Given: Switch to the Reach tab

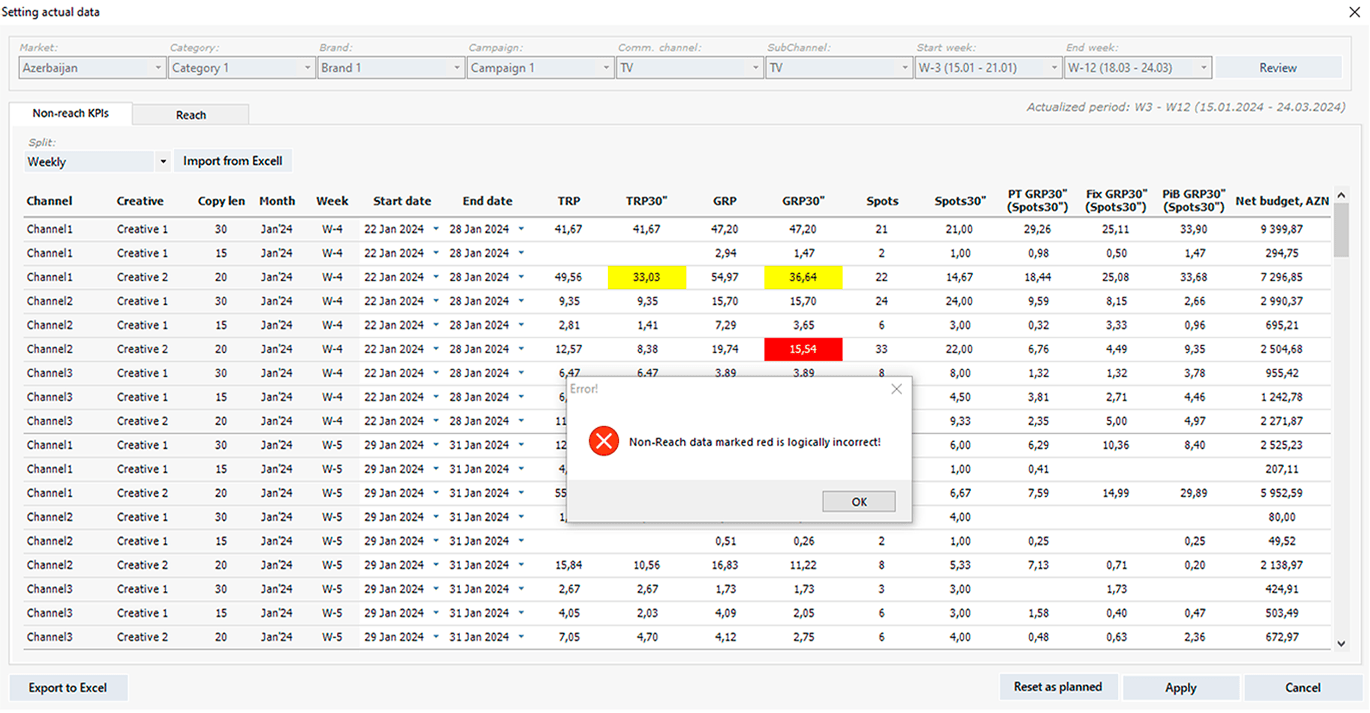Looking at the screenshot, I should point(191,115).
